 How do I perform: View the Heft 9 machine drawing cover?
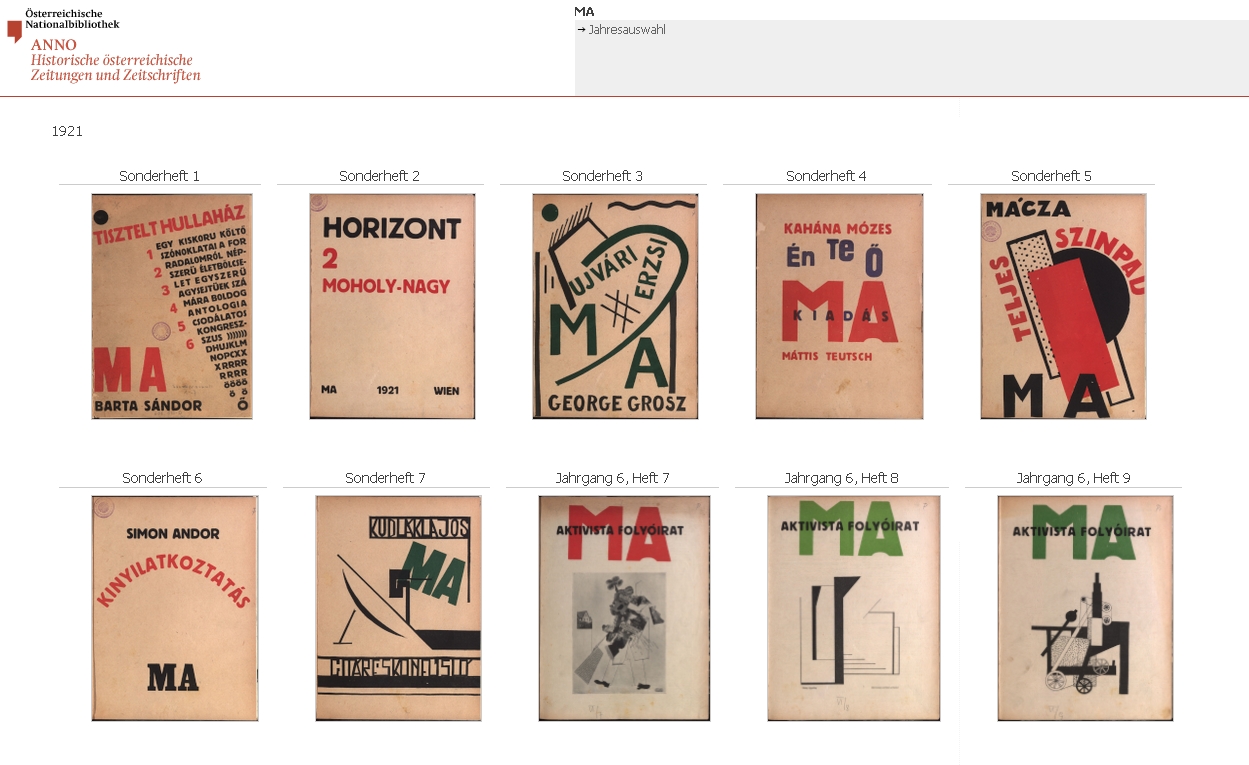tap(1085, 608)
